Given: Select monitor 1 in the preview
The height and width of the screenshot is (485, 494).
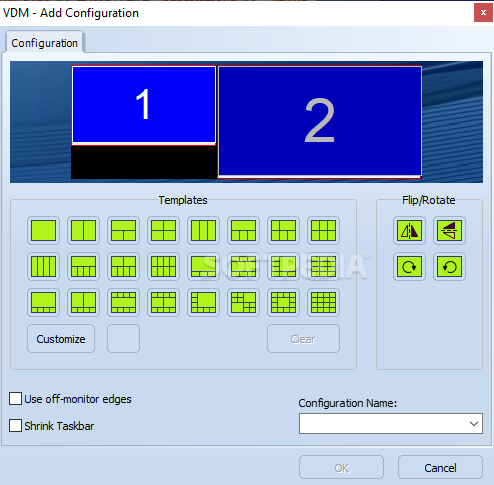Looking at the screenshot, I should pyautogui.click(x=144, y=105).
